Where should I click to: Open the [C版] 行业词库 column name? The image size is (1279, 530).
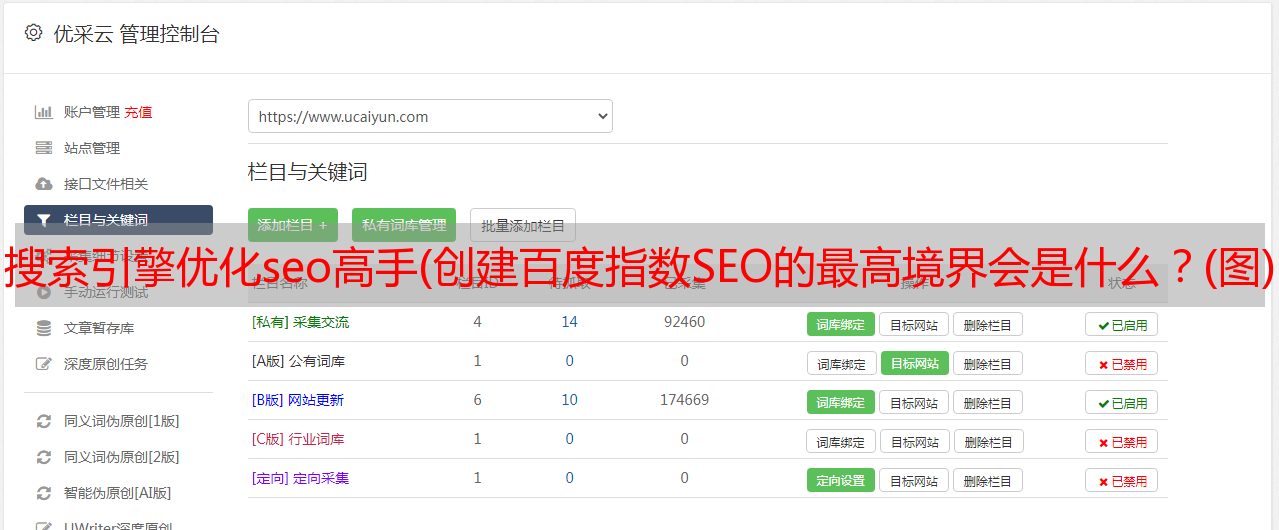(x=298, y=439)
